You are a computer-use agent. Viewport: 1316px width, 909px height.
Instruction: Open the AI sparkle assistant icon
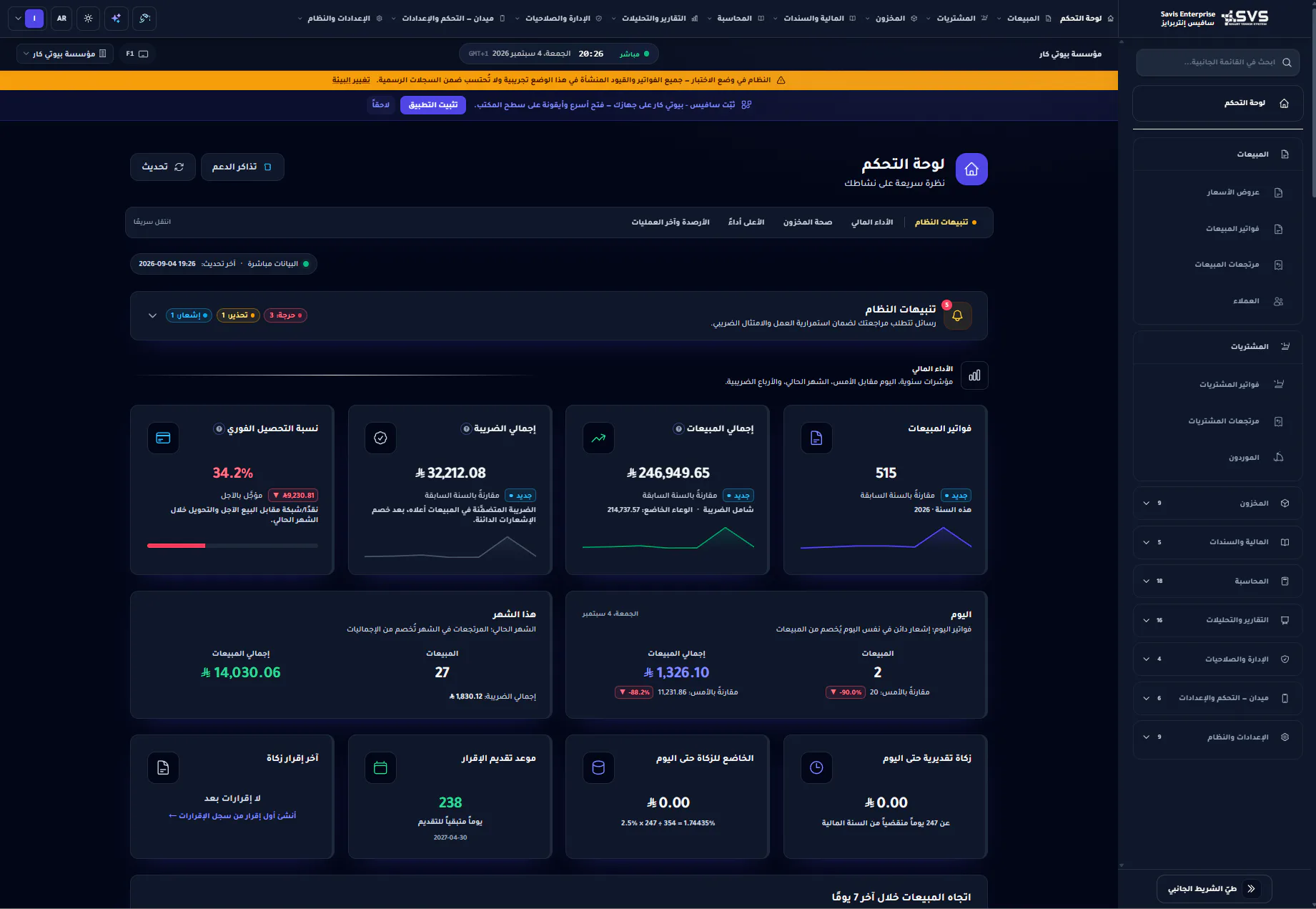click(116, 19)
